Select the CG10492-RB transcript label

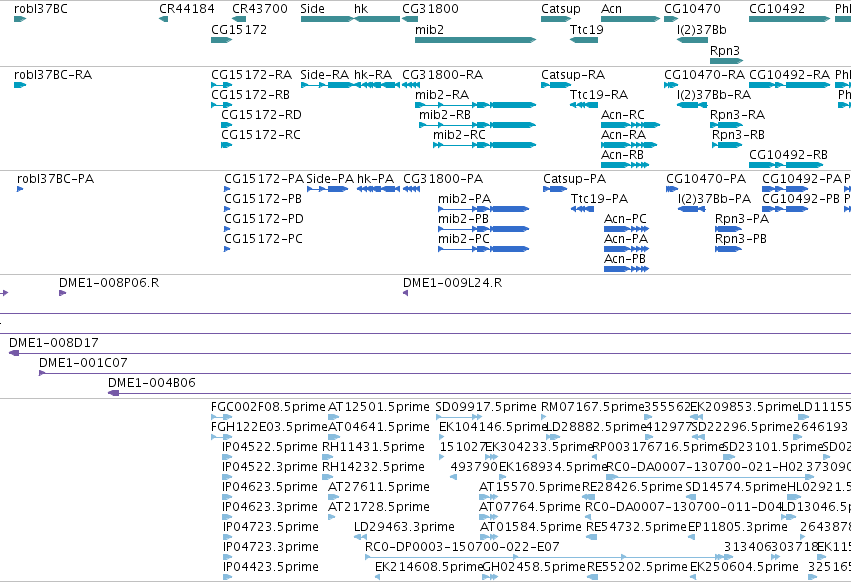click(x=789, y=155)
